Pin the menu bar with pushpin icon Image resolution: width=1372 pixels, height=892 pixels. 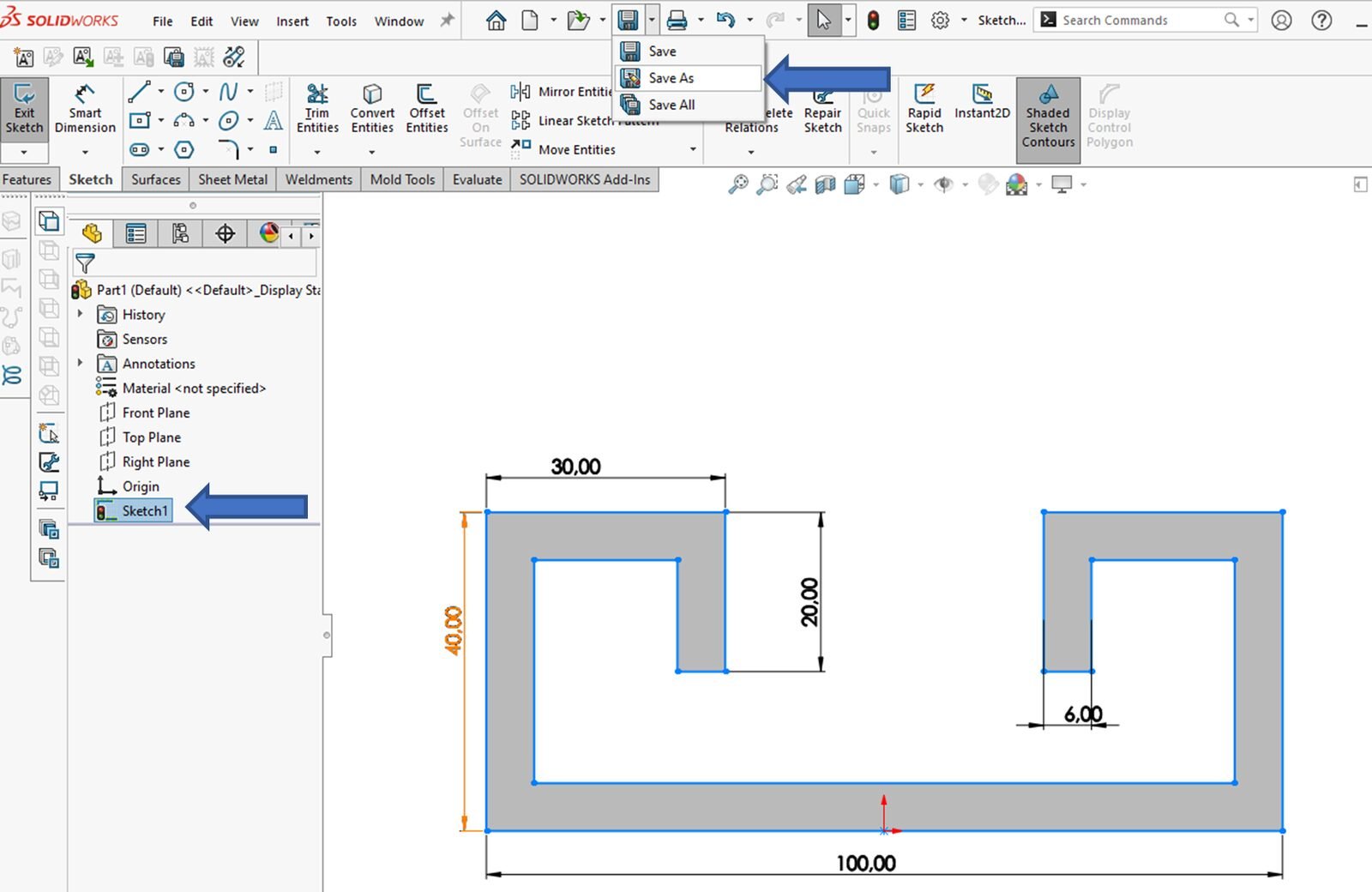[x=447, y=21]
